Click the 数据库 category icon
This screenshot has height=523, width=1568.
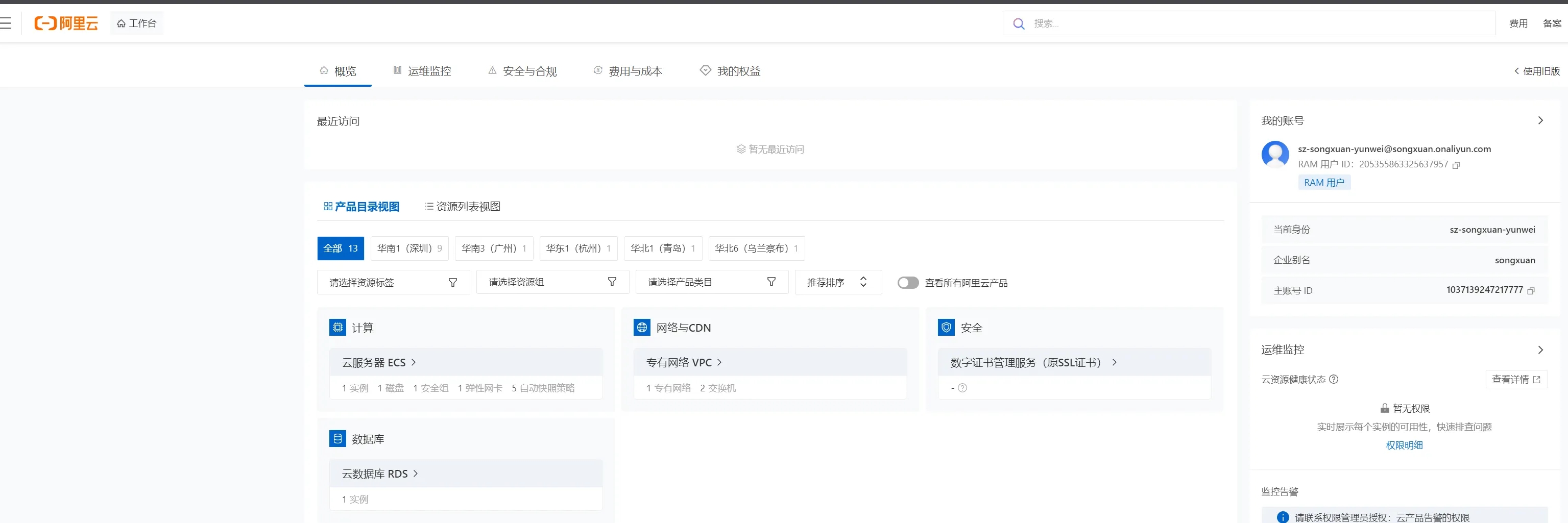pos(337,439)
